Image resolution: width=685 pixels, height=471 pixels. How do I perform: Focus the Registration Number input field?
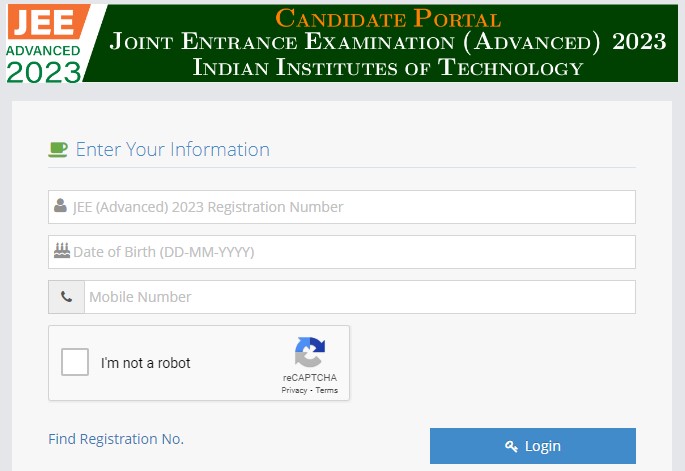pos(350,207)
